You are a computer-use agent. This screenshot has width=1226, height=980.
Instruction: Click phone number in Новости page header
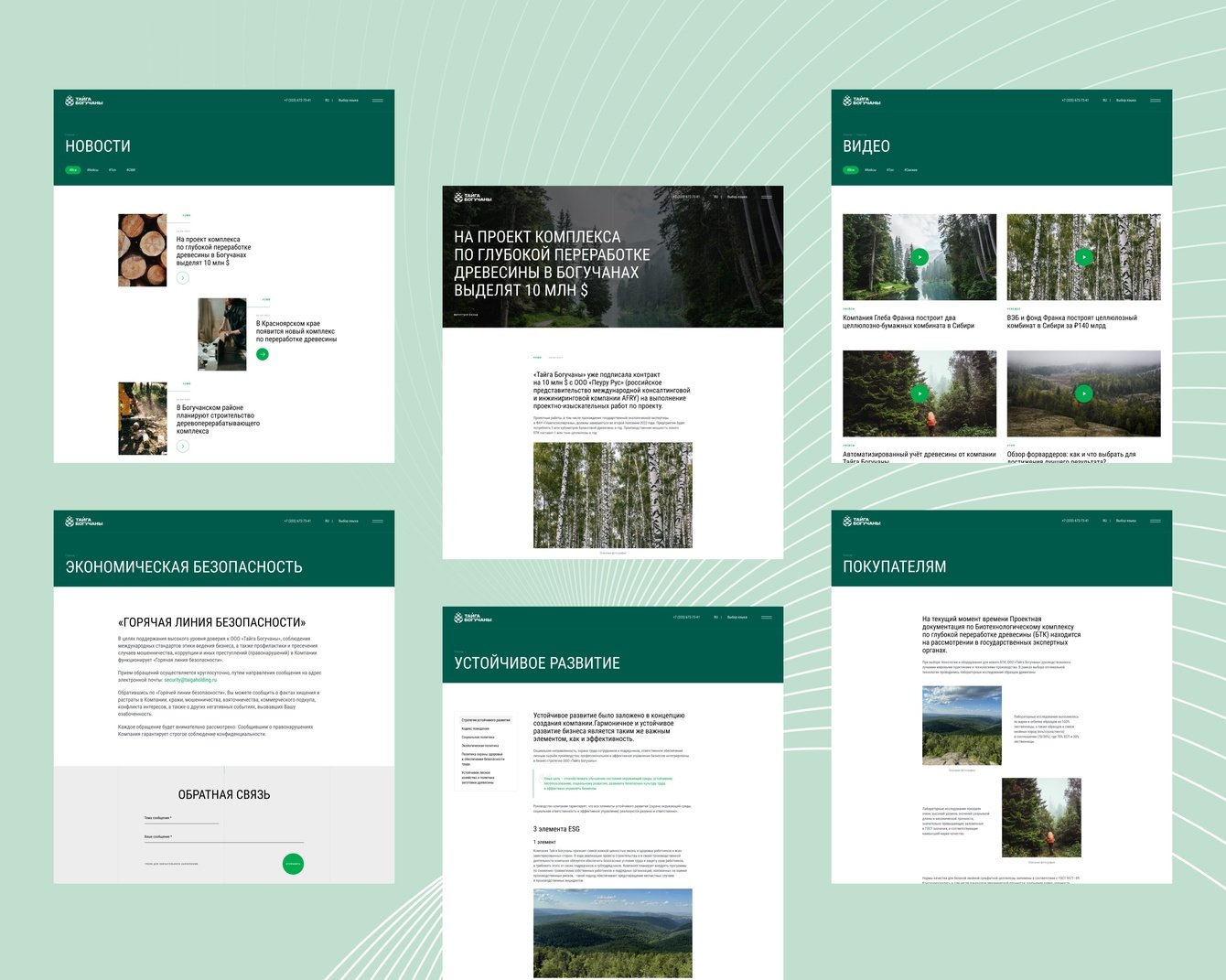297,100
